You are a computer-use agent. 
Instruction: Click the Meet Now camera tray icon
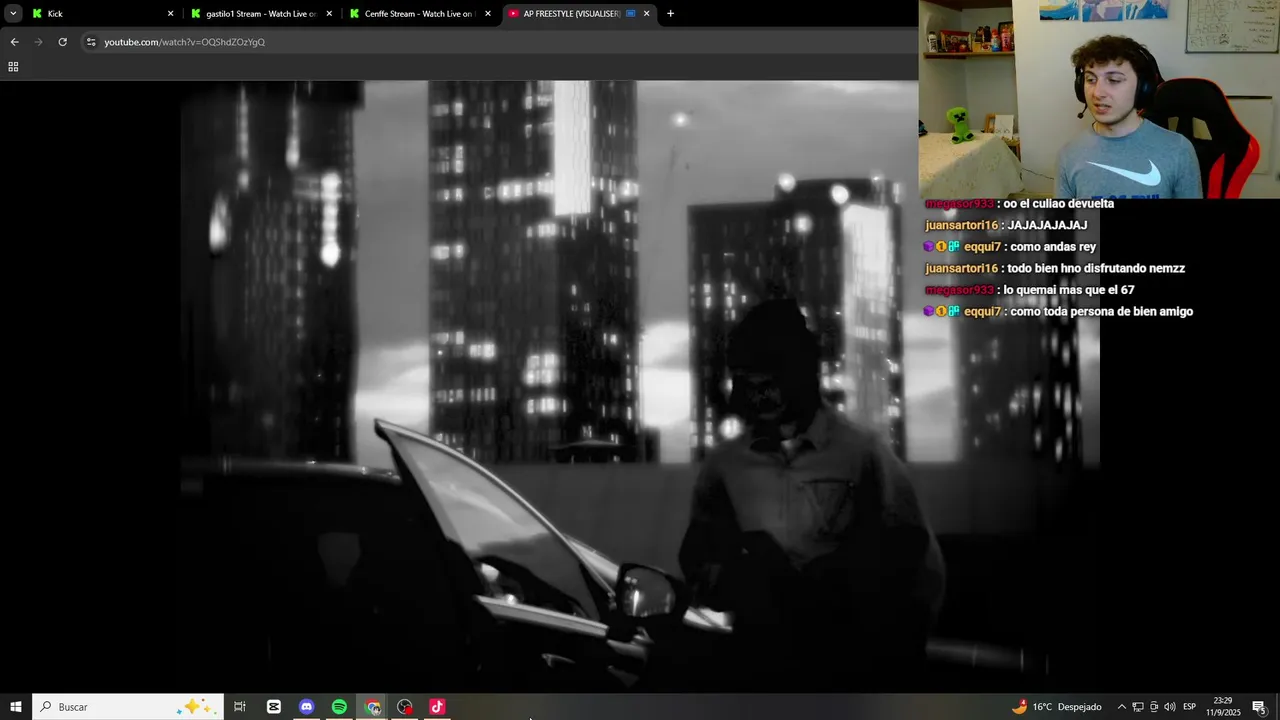click(1154, 707)
